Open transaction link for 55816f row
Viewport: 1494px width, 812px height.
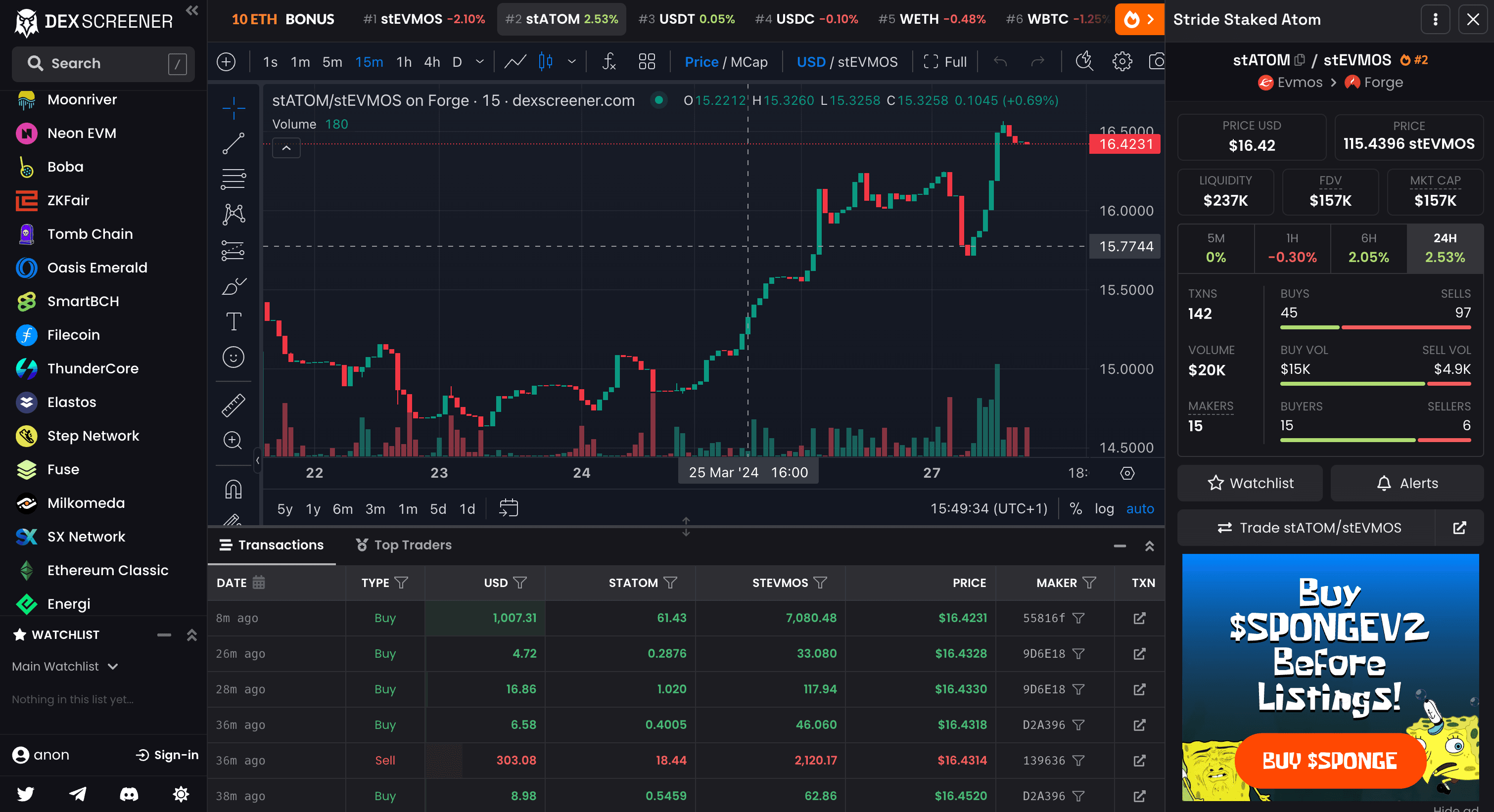(1139, 619)
